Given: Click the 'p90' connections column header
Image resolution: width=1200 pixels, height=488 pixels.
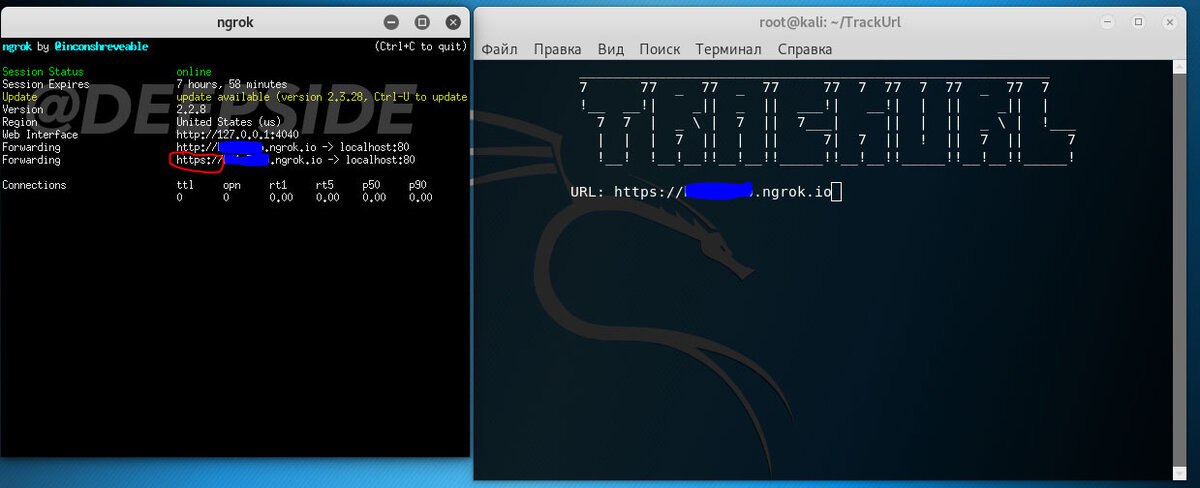Looking at the screenshot, I should click(x=418, y=185).
